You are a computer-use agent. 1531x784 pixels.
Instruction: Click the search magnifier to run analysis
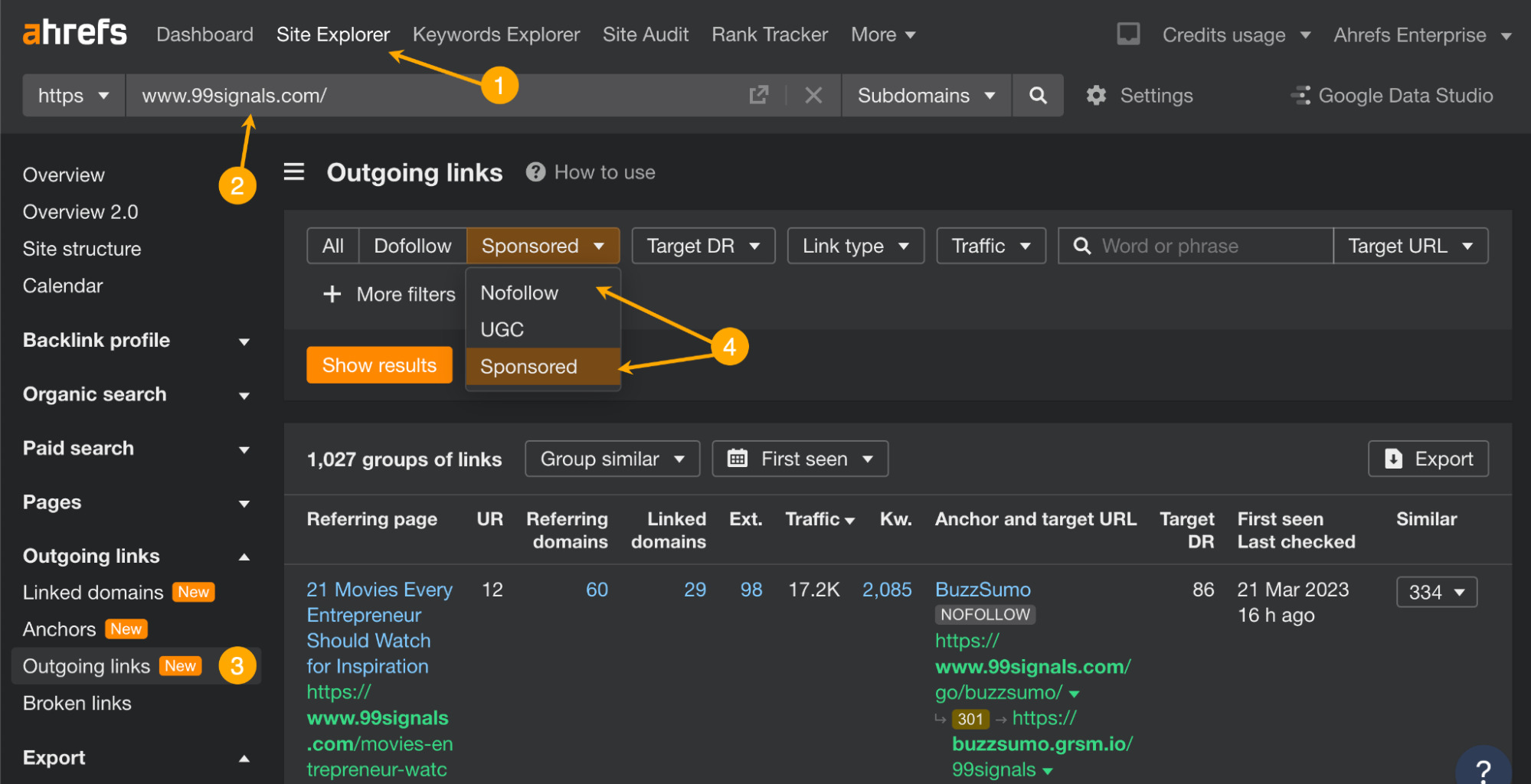pyautogui.click(x=1038, y=95)
